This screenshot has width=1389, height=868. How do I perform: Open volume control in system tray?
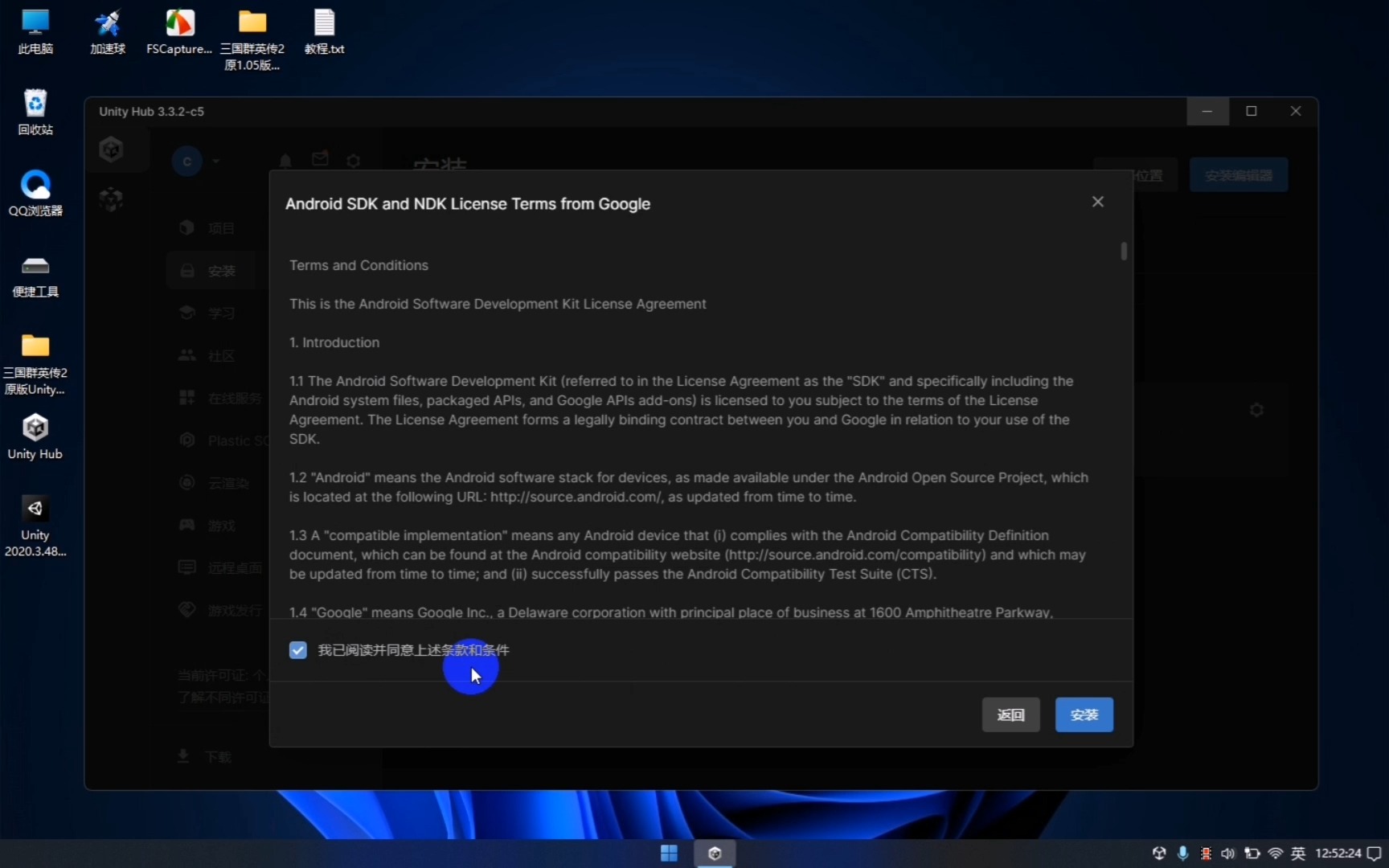[x=1228, y=854]
